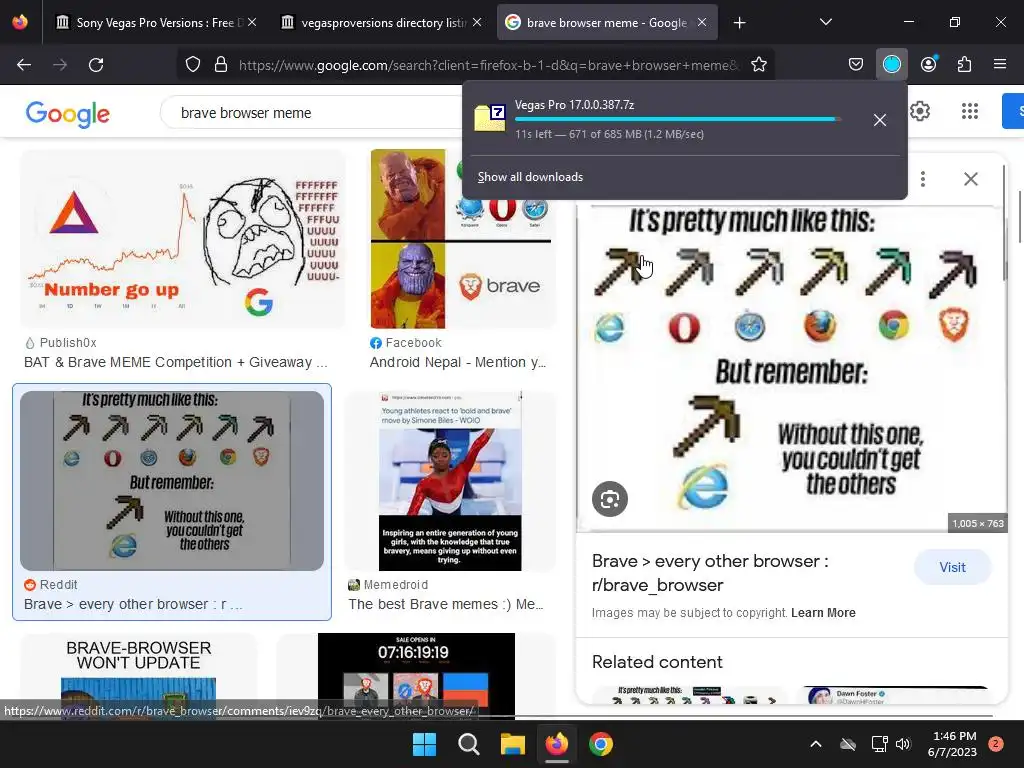This screenshot has width=1024, height=768.
Task: Click Android Nepal caption link
Action: (458, 362)
